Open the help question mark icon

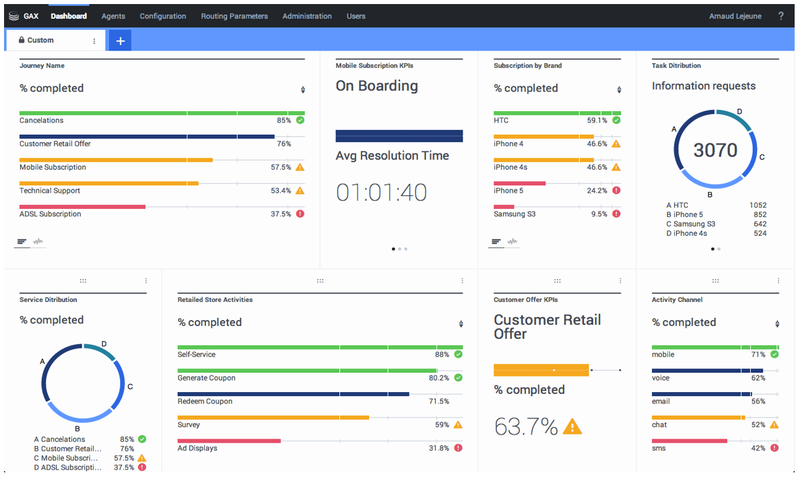[780, 16]
